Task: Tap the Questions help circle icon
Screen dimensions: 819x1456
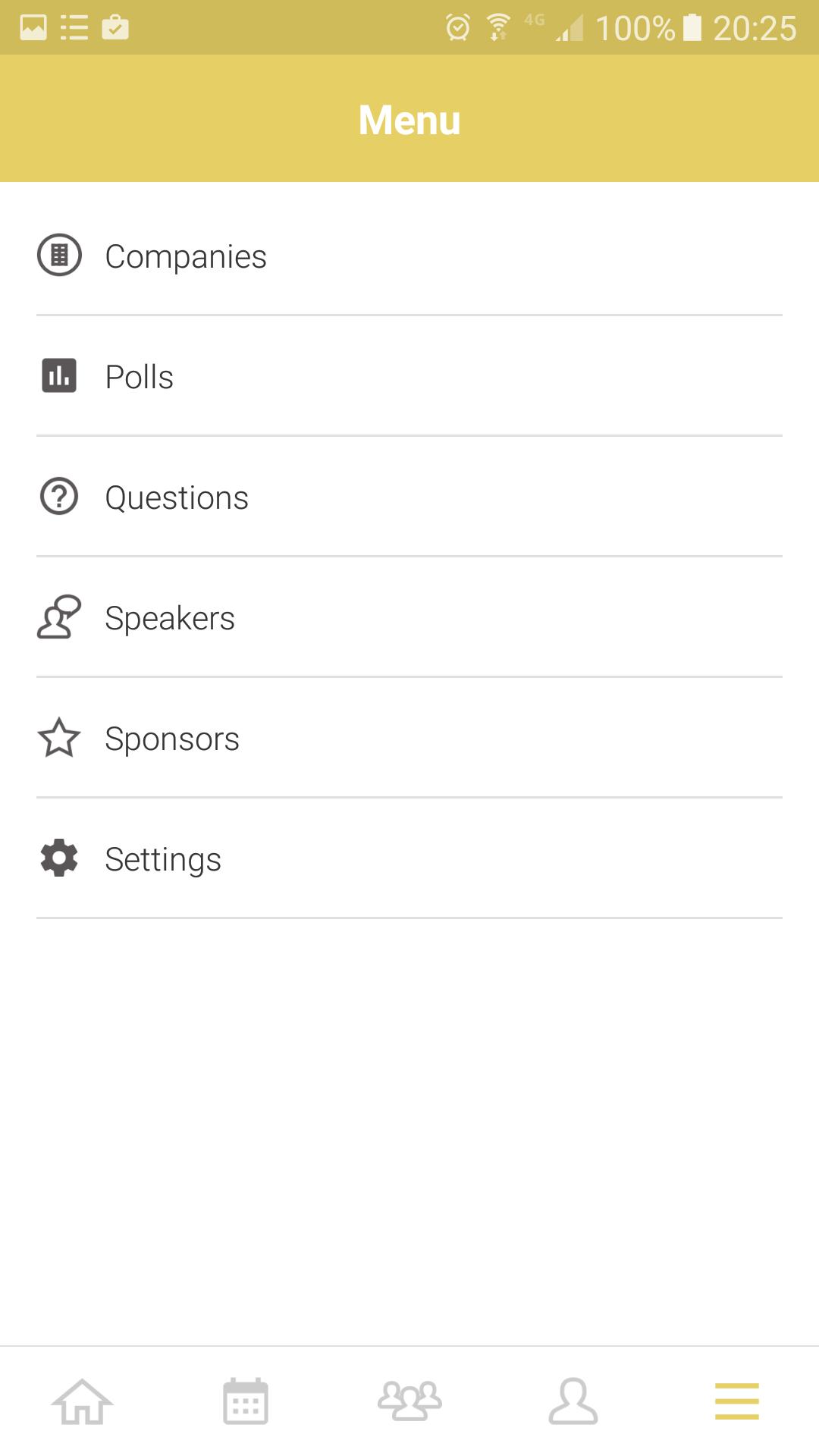Action: click(x=59, y=497)
